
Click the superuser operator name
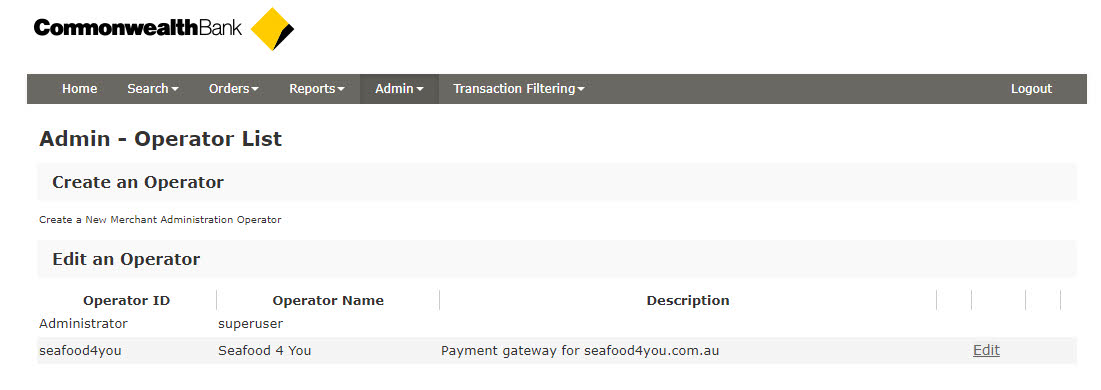(251, 324)
